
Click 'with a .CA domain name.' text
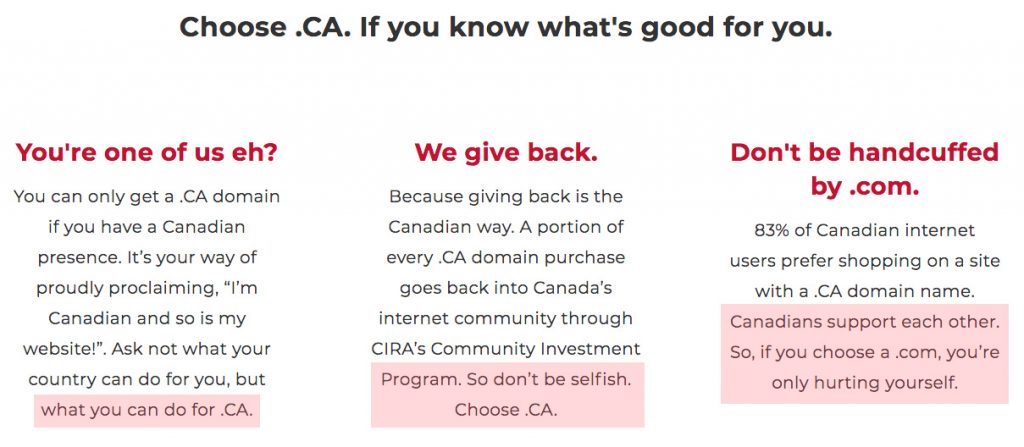coord(865,291)
